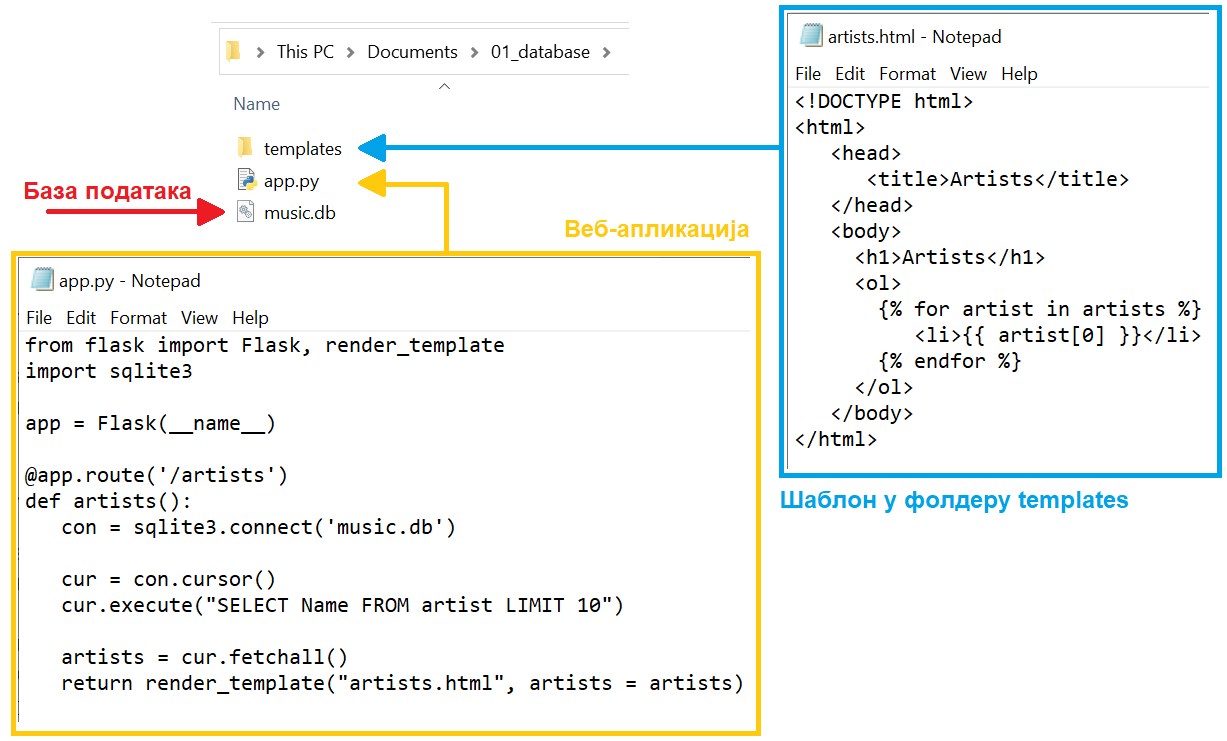Click This PC in the address breadcrumb
Viewport: 1227px width, 741px height.
click(305, 52)
